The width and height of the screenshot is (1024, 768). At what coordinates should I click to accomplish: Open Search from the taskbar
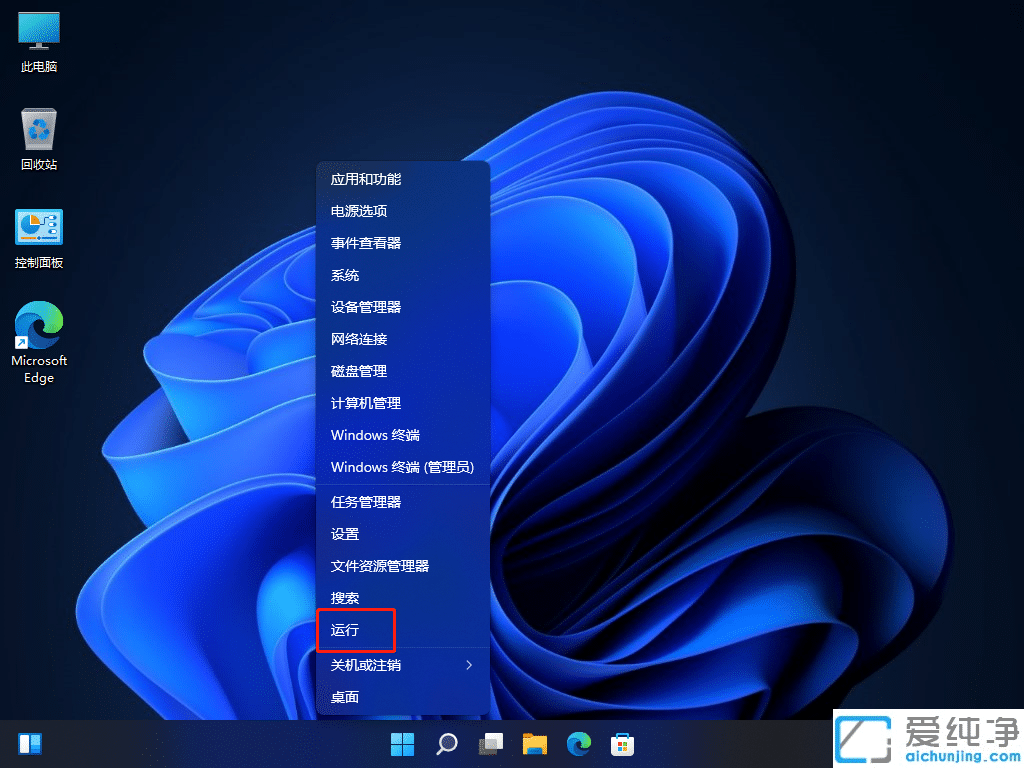click(x=446, y=744)
